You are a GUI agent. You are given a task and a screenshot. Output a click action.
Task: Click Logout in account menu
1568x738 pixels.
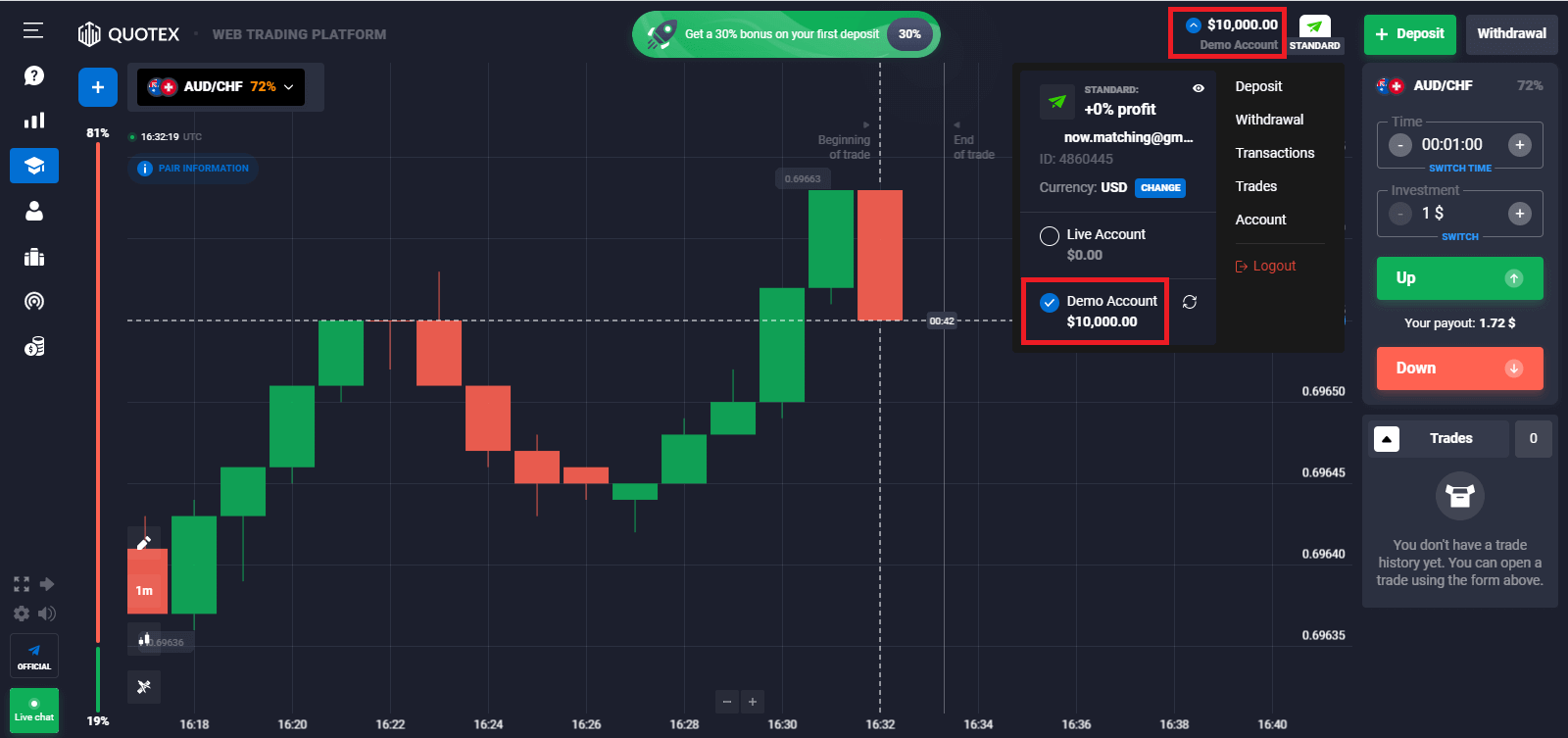tap(1265, 266)
